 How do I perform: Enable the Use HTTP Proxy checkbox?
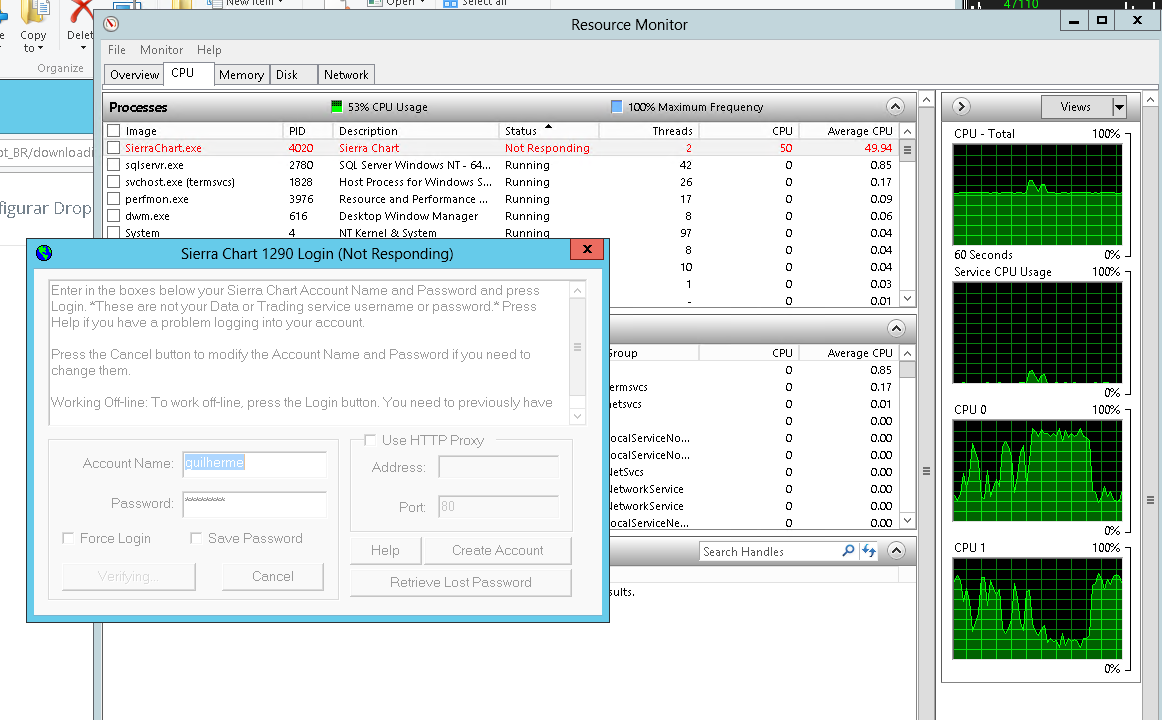[x=370, y=440]
